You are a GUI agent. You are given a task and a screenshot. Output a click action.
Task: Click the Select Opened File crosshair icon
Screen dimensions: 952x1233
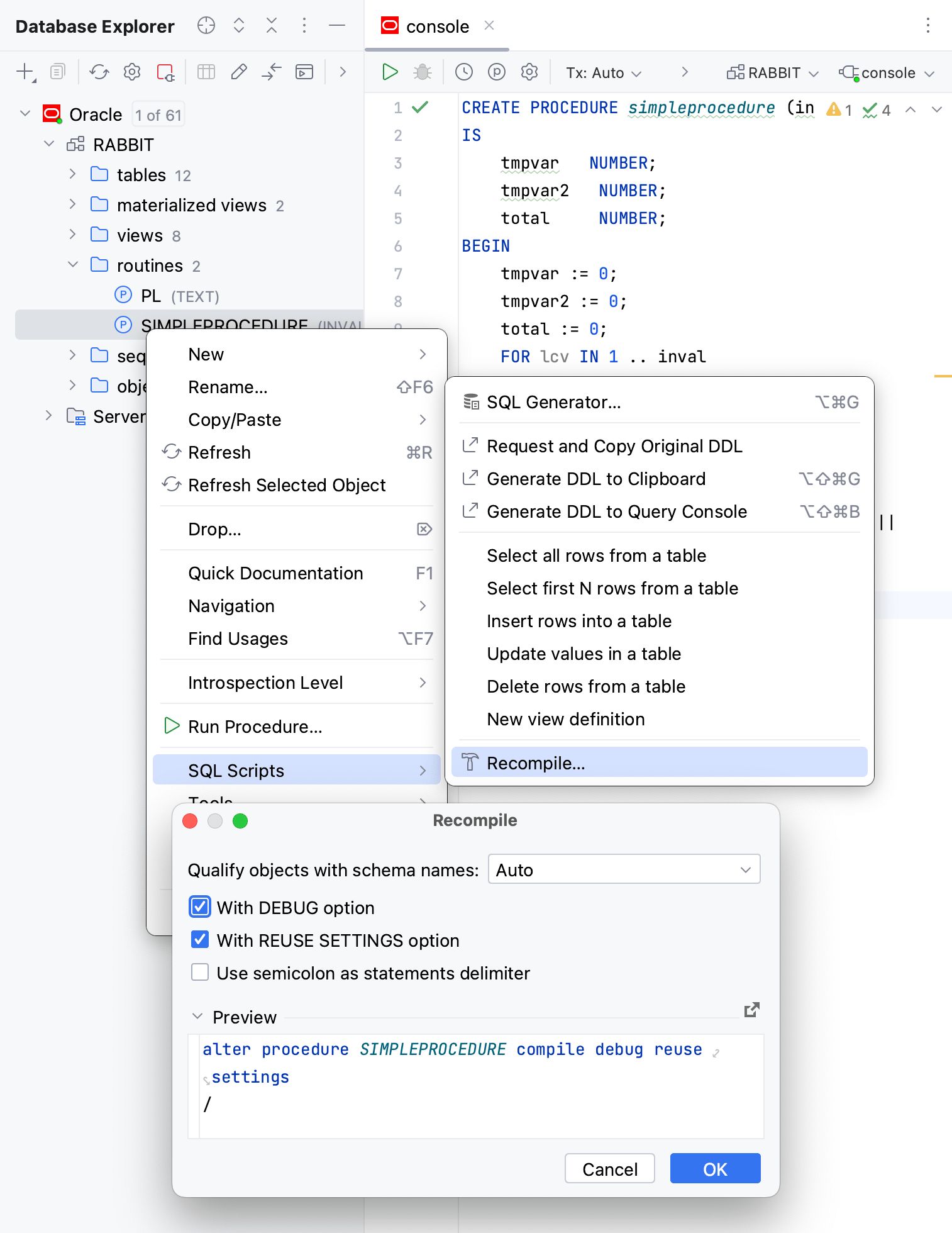[x=206, y=26]
